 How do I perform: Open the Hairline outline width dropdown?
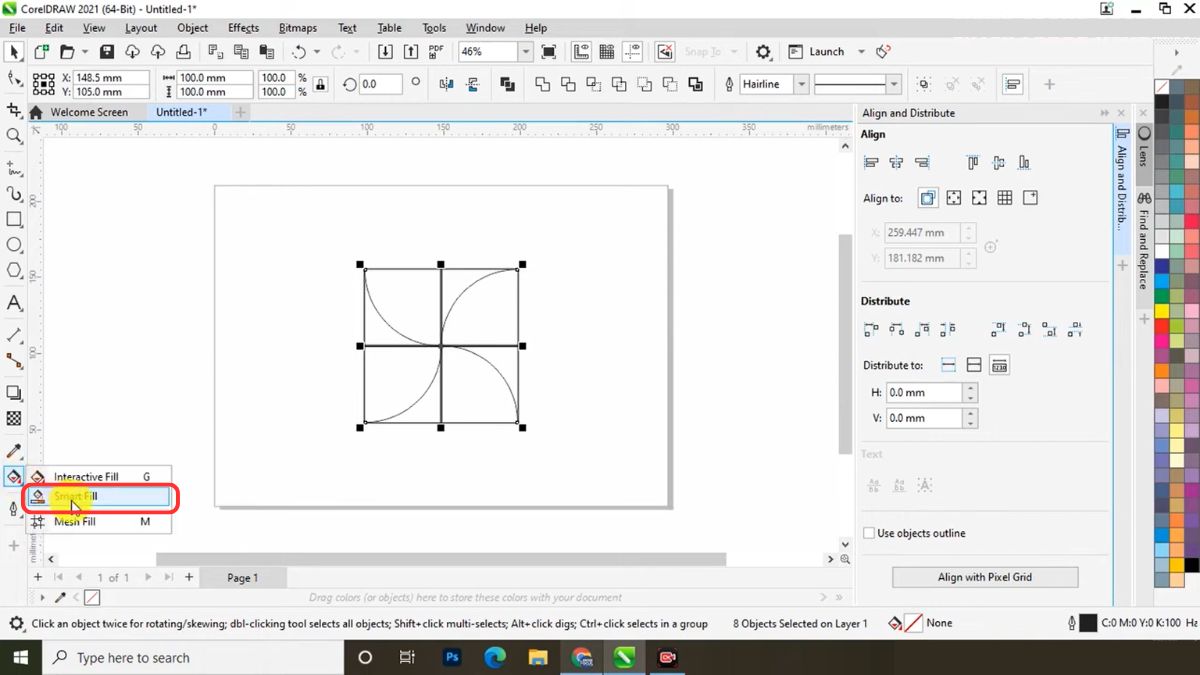801,84
